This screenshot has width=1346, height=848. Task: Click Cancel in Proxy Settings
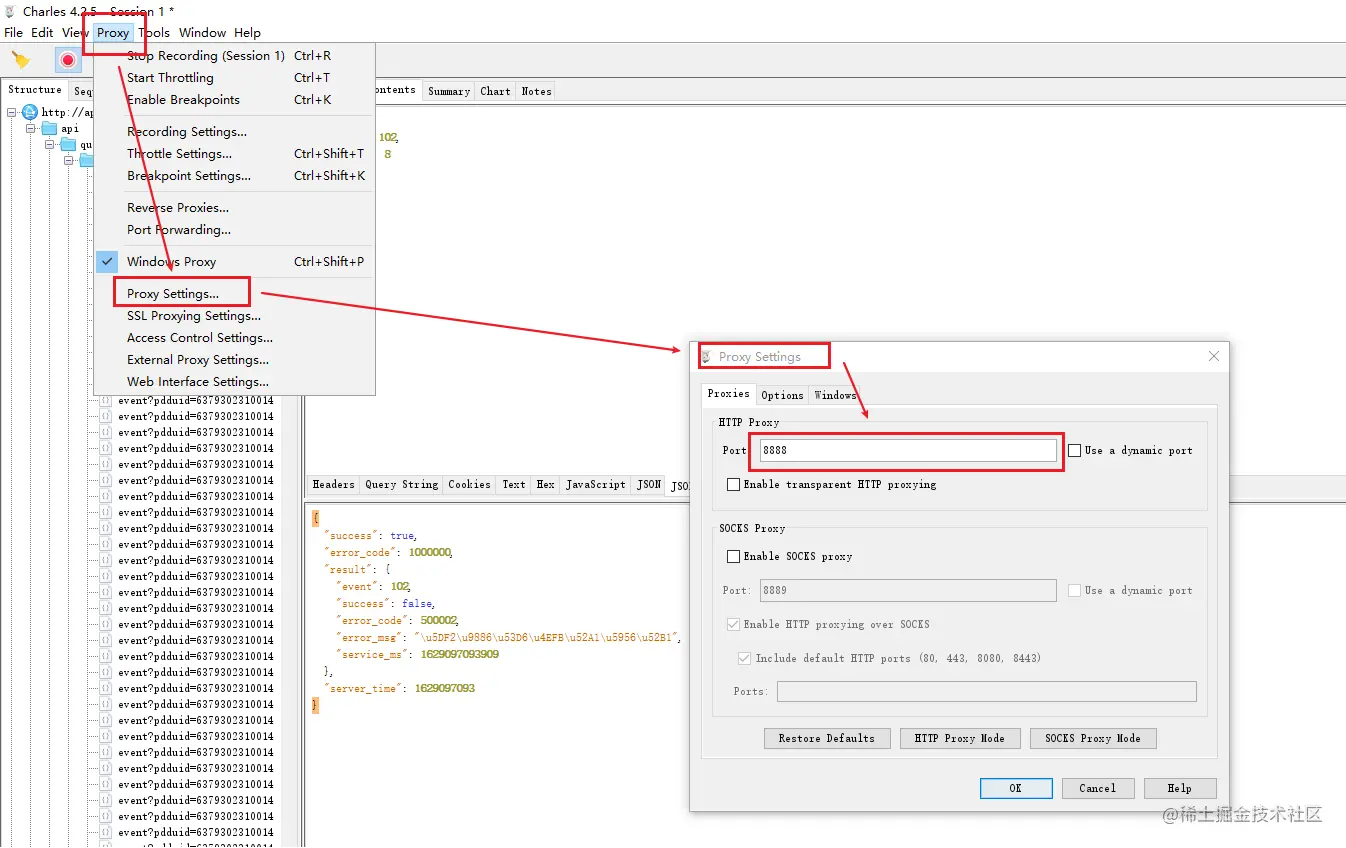click(1097, 788)
